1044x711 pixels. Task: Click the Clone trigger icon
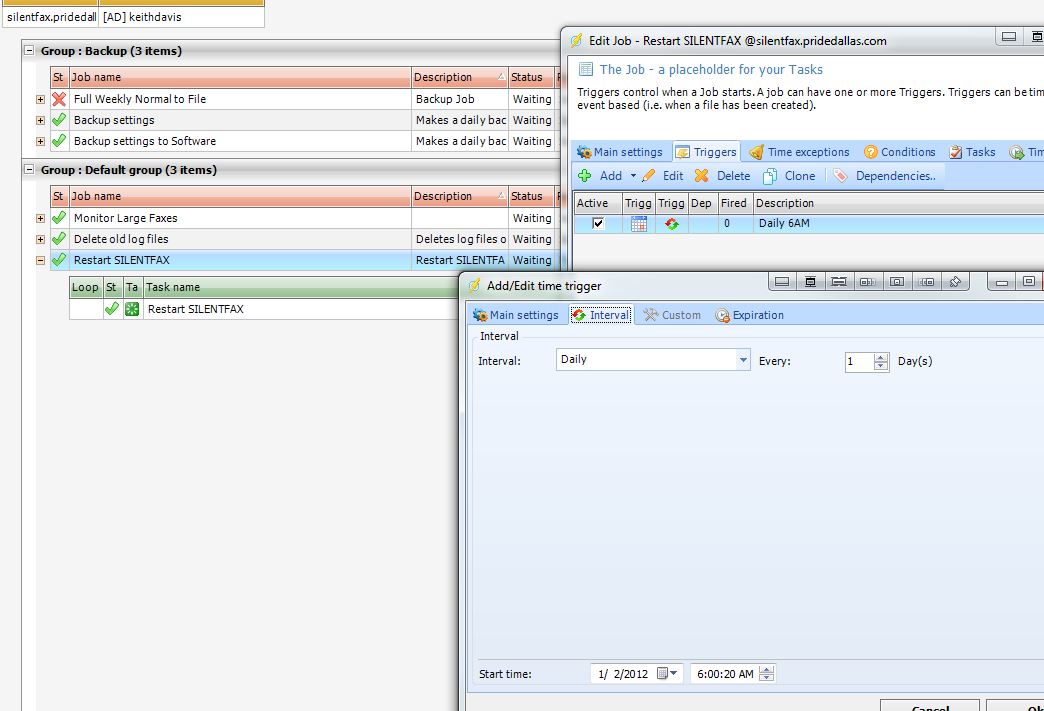(x=770, y=176)
